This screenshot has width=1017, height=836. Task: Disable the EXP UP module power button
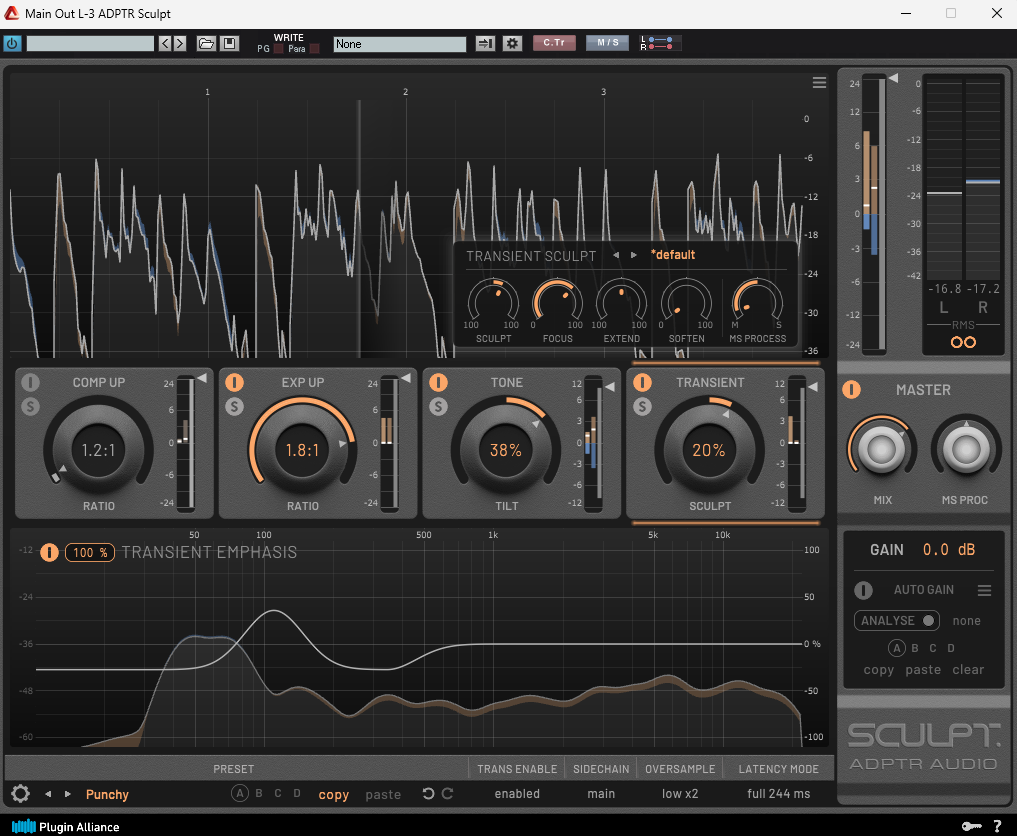234,383
